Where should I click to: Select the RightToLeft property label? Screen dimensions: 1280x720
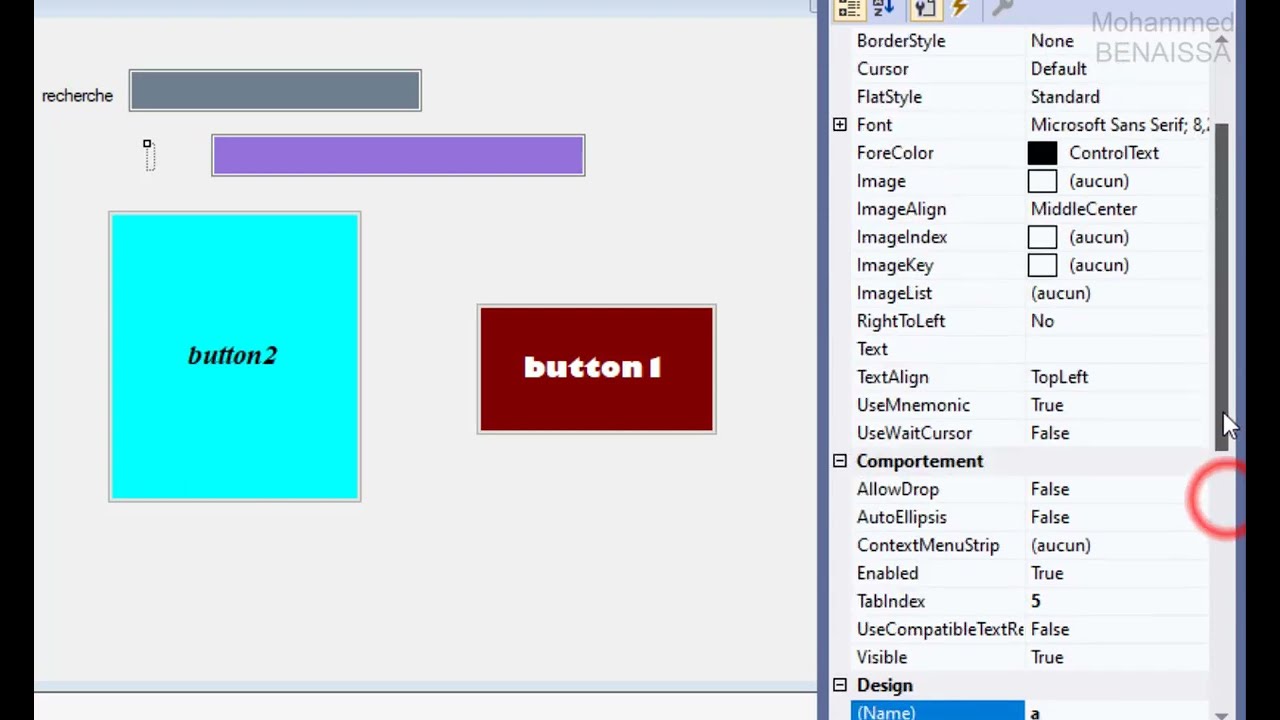pyautogui.click(x=901, y=321)
